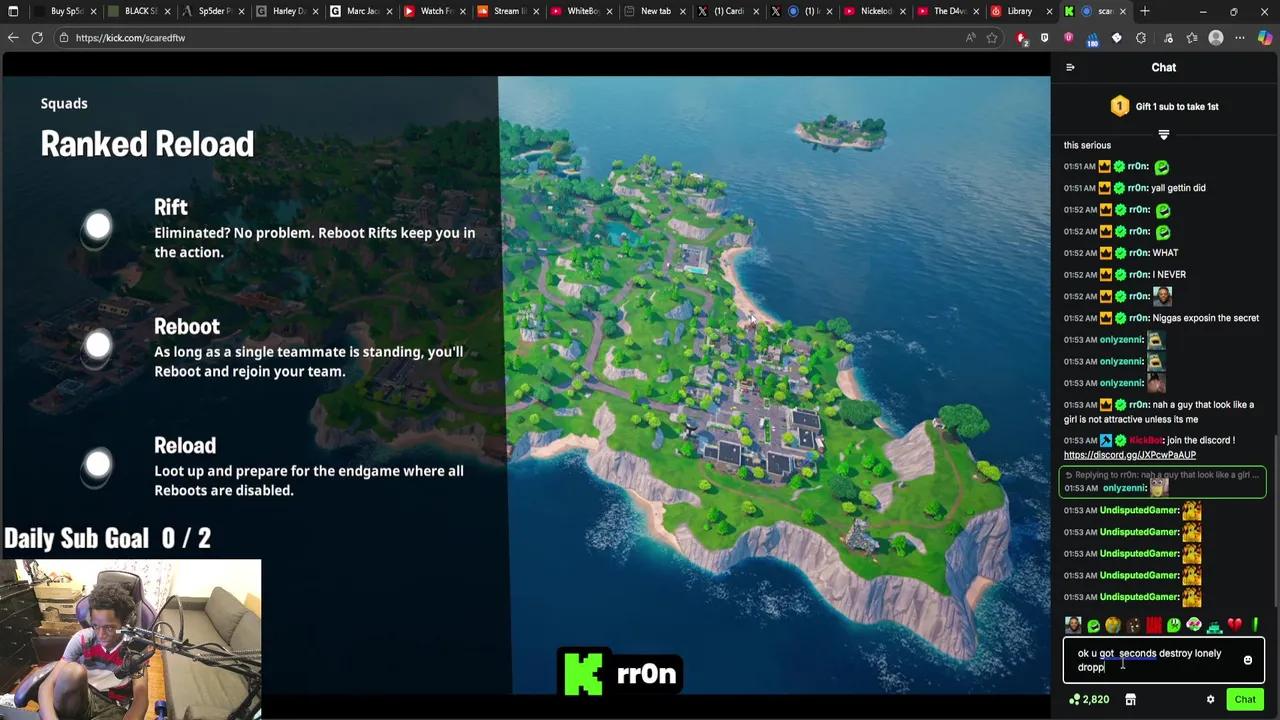This screenshot has width=1280, height=720.
Task: Open the emoji picker in chat input
Action: [1247, 661]
